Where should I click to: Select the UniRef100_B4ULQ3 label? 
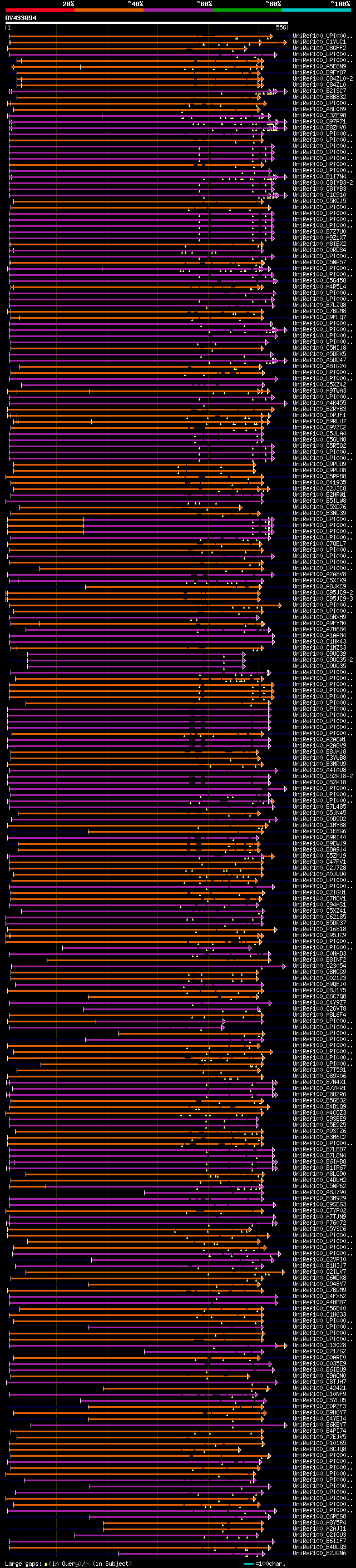[319, 1546]
